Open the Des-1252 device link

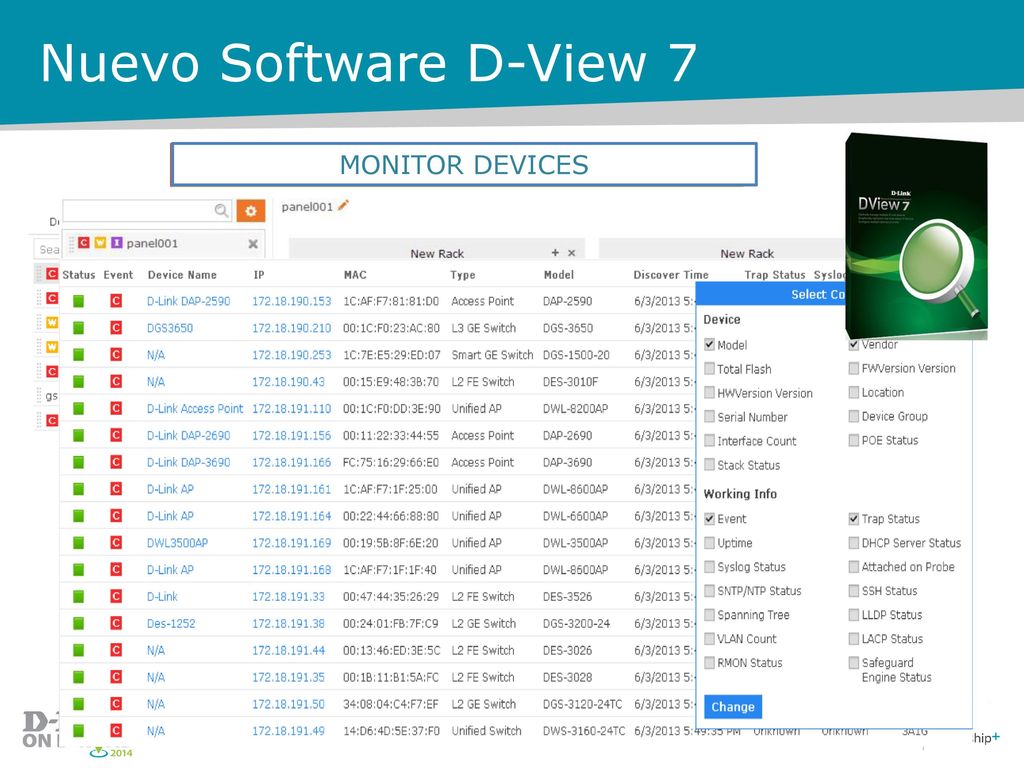[171, 624]
